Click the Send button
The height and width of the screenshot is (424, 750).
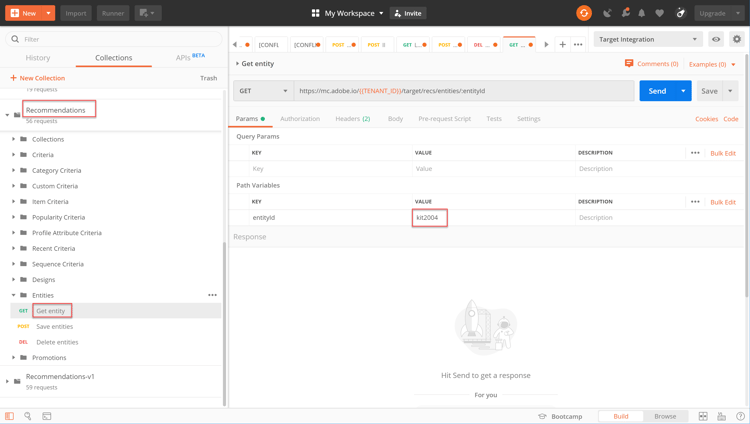657,91
